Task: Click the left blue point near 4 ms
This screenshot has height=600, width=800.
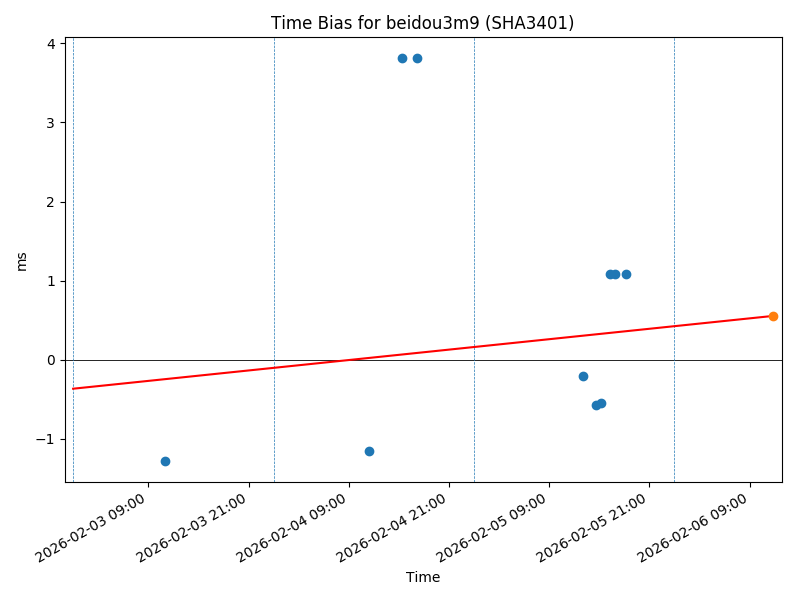Action: 402,58
